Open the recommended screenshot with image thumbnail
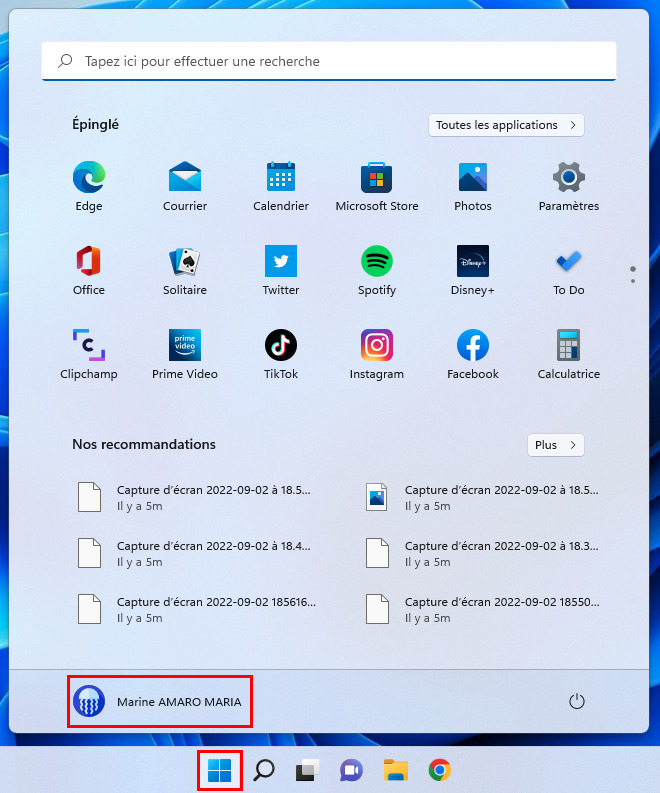 click(x=483, y=498)
